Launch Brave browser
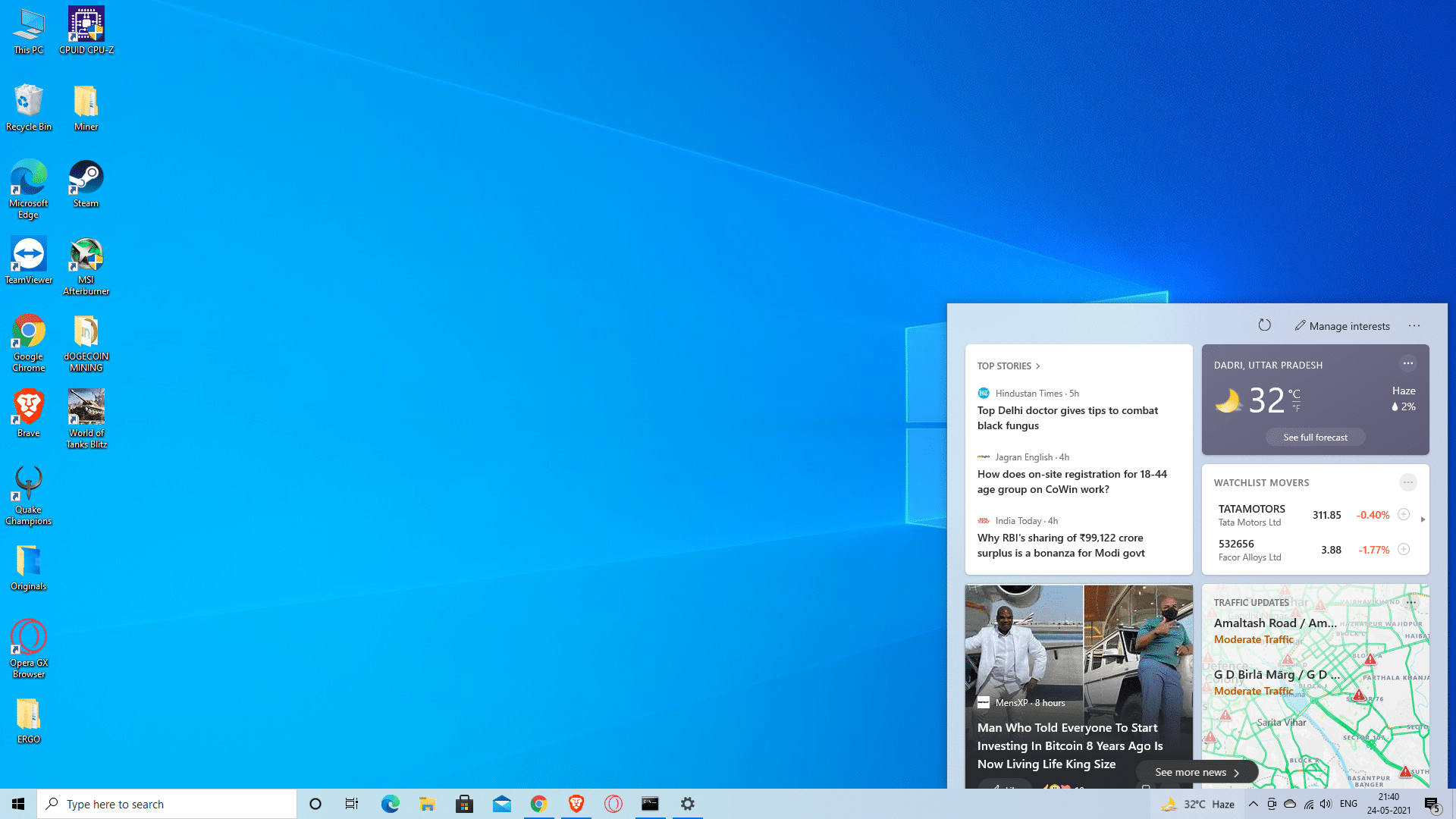Screen dimensions: 1456x819 pyautogui.click(x=28, y=407)
